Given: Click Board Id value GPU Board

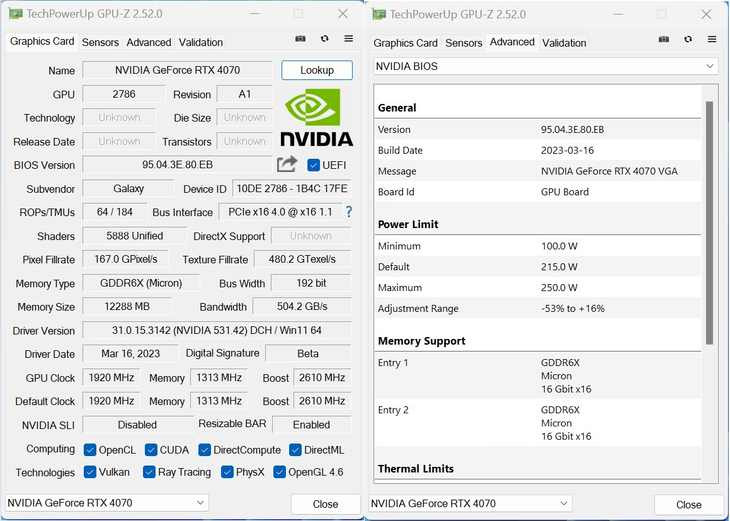Looking at the screenshot, I should click(564, 192).
